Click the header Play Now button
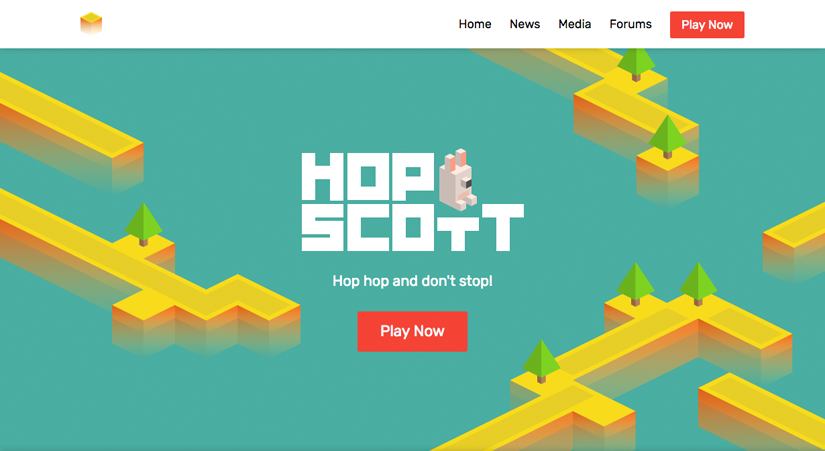This screenshot has height=451, width=825. tap(707, 25)
